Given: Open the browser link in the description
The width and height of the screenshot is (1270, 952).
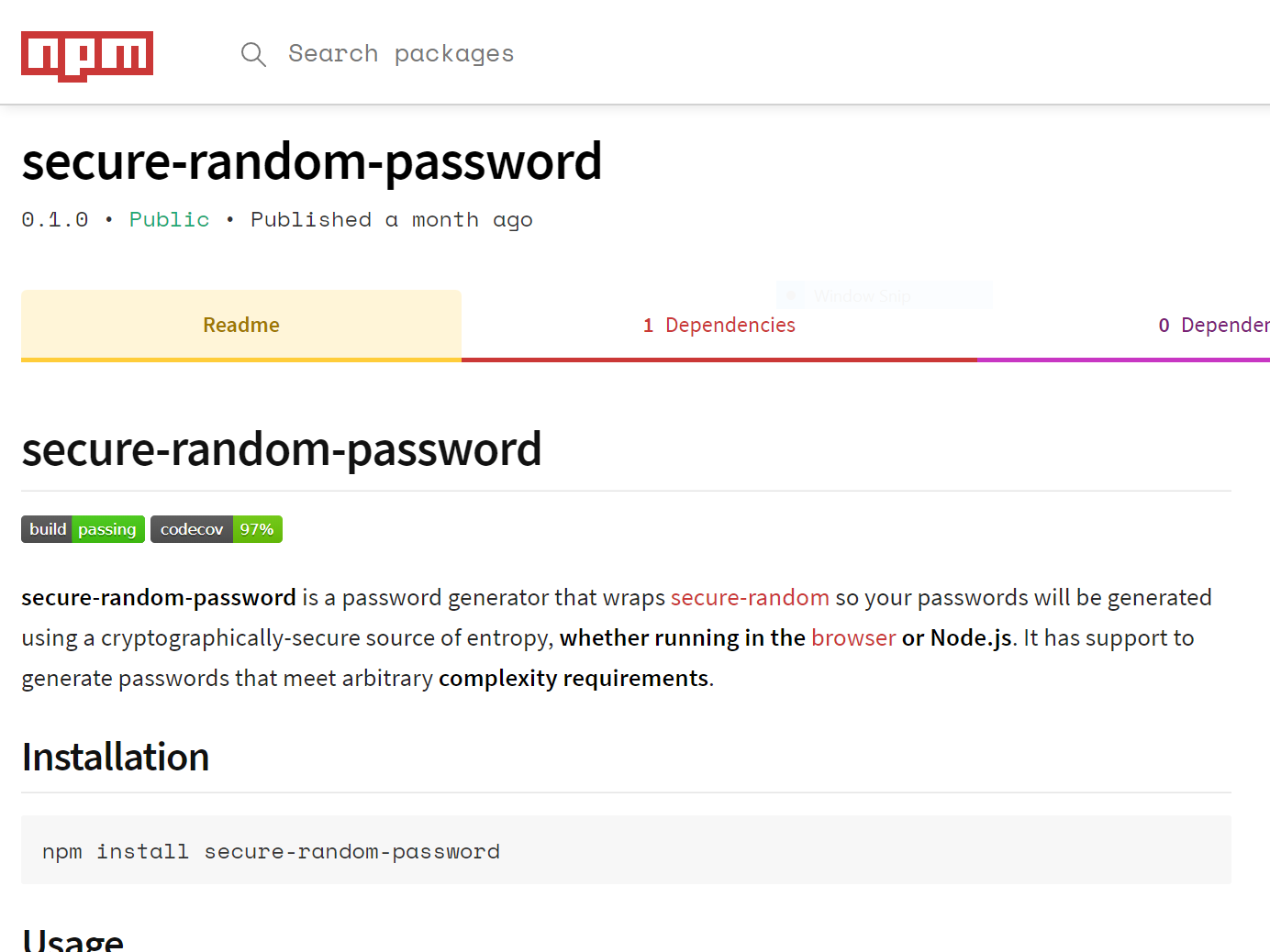Looking at the screenshot, I should click(853, 638).
